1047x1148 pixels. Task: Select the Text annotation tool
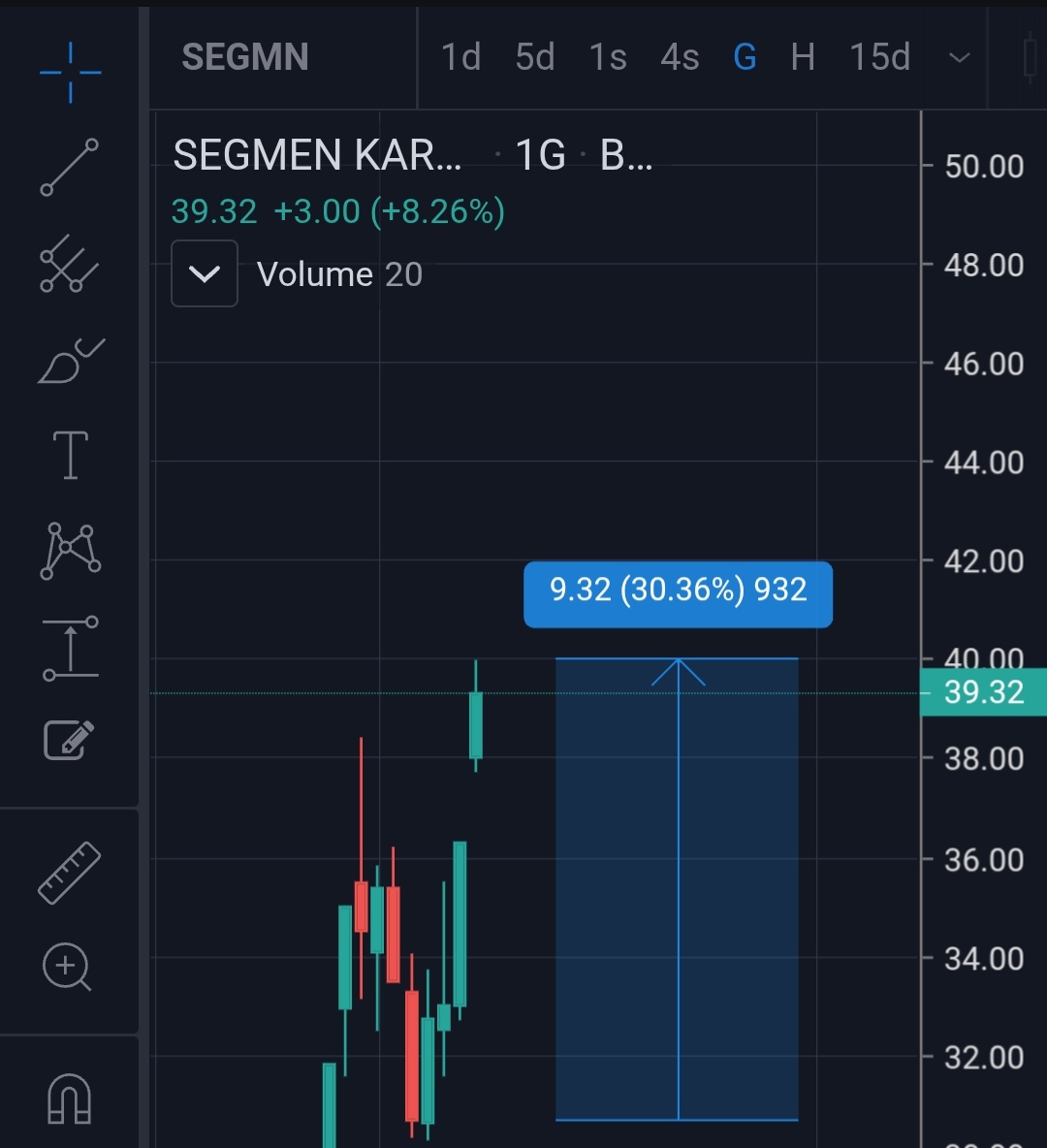71,455
